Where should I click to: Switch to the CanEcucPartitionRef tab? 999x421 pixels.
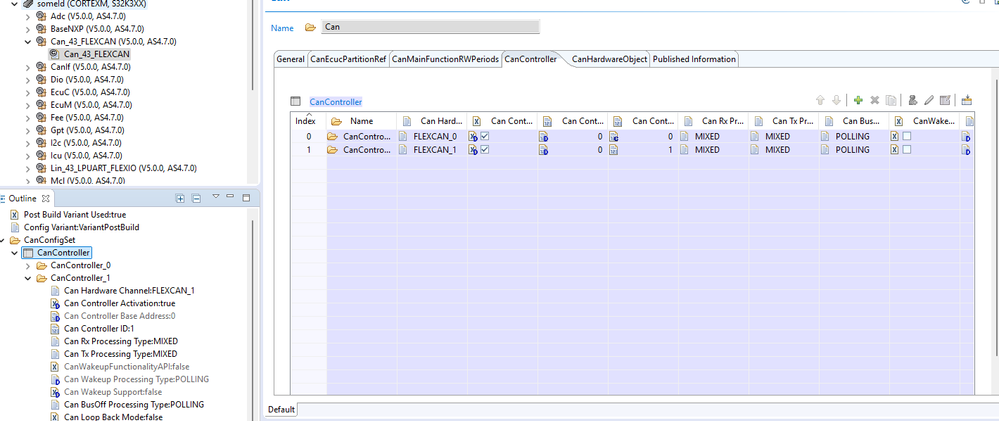point(348,59)
